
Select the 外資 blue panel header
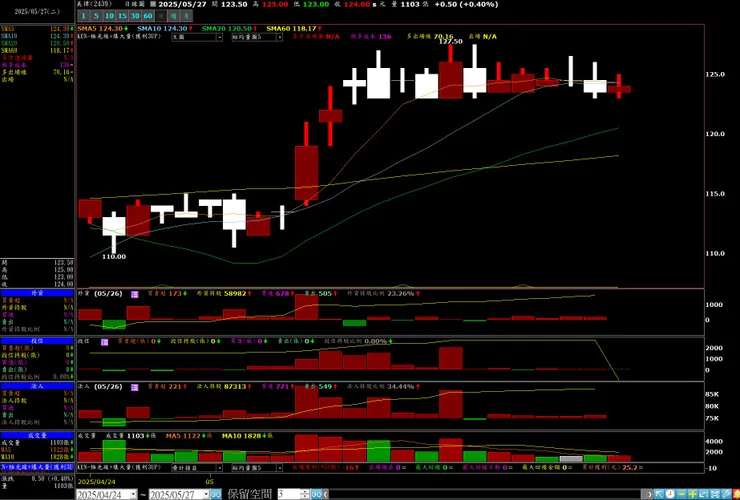(x=37, y=293)
